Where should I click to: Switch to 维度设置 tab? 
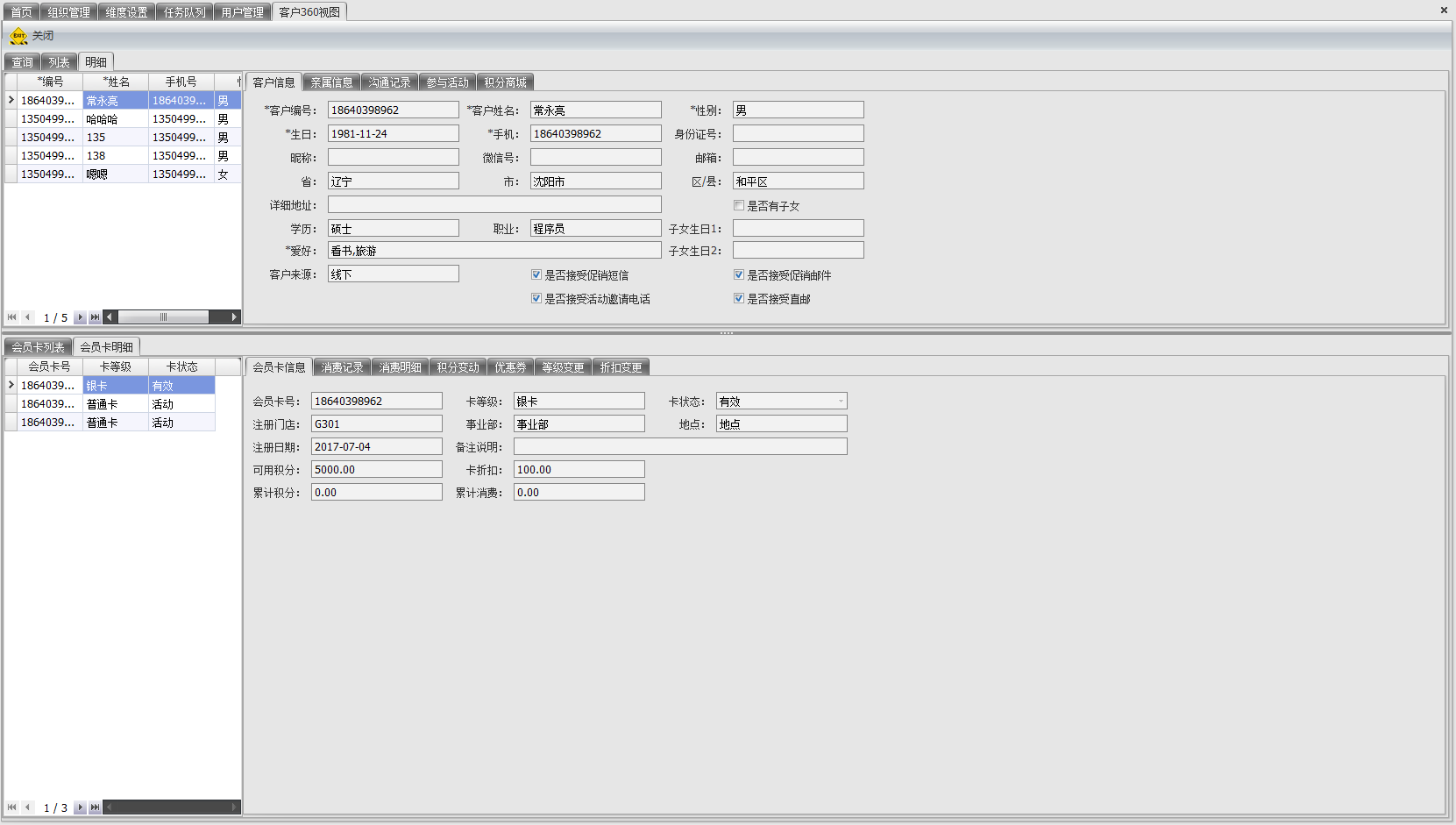pos(126,12)
